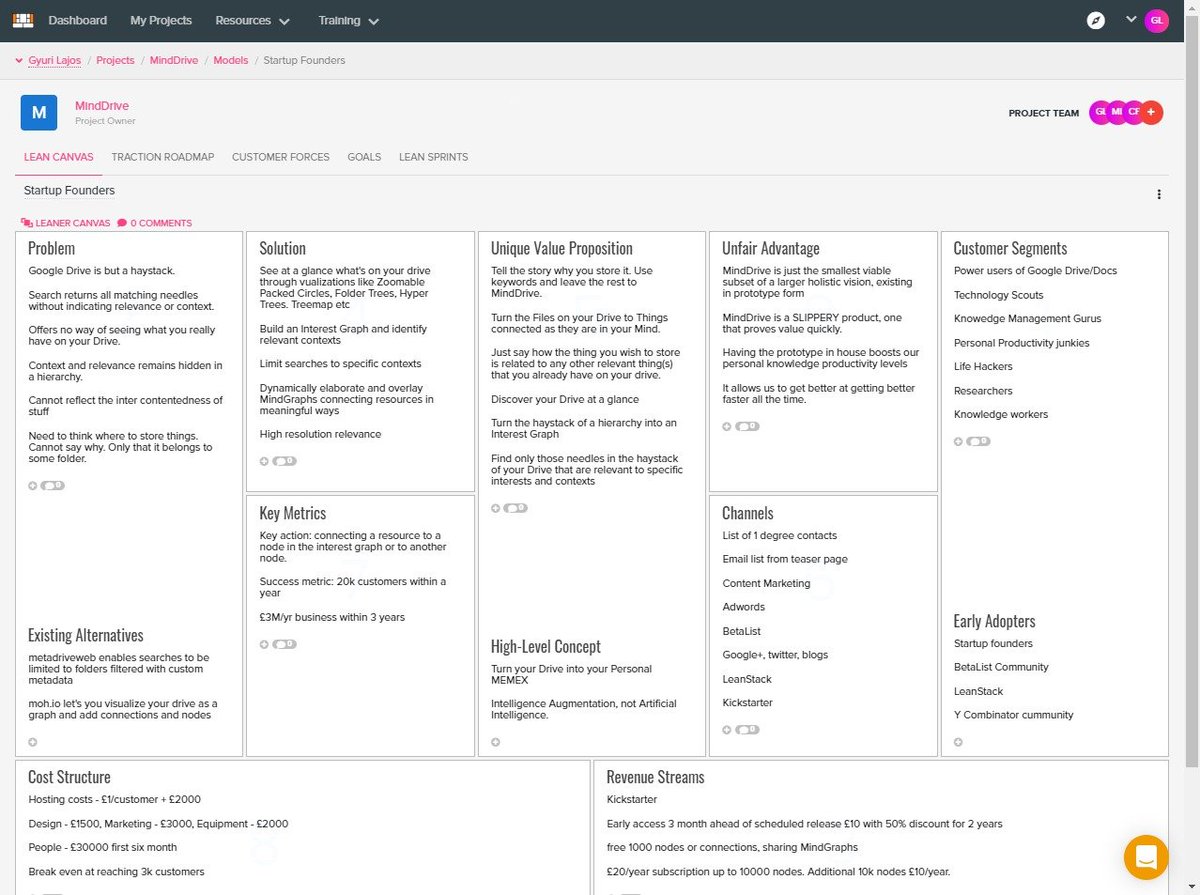Open comment pill in Unfair Advantage box
Image resolution: width=1200 pixels, height=895 pixels.
(748, 427)
